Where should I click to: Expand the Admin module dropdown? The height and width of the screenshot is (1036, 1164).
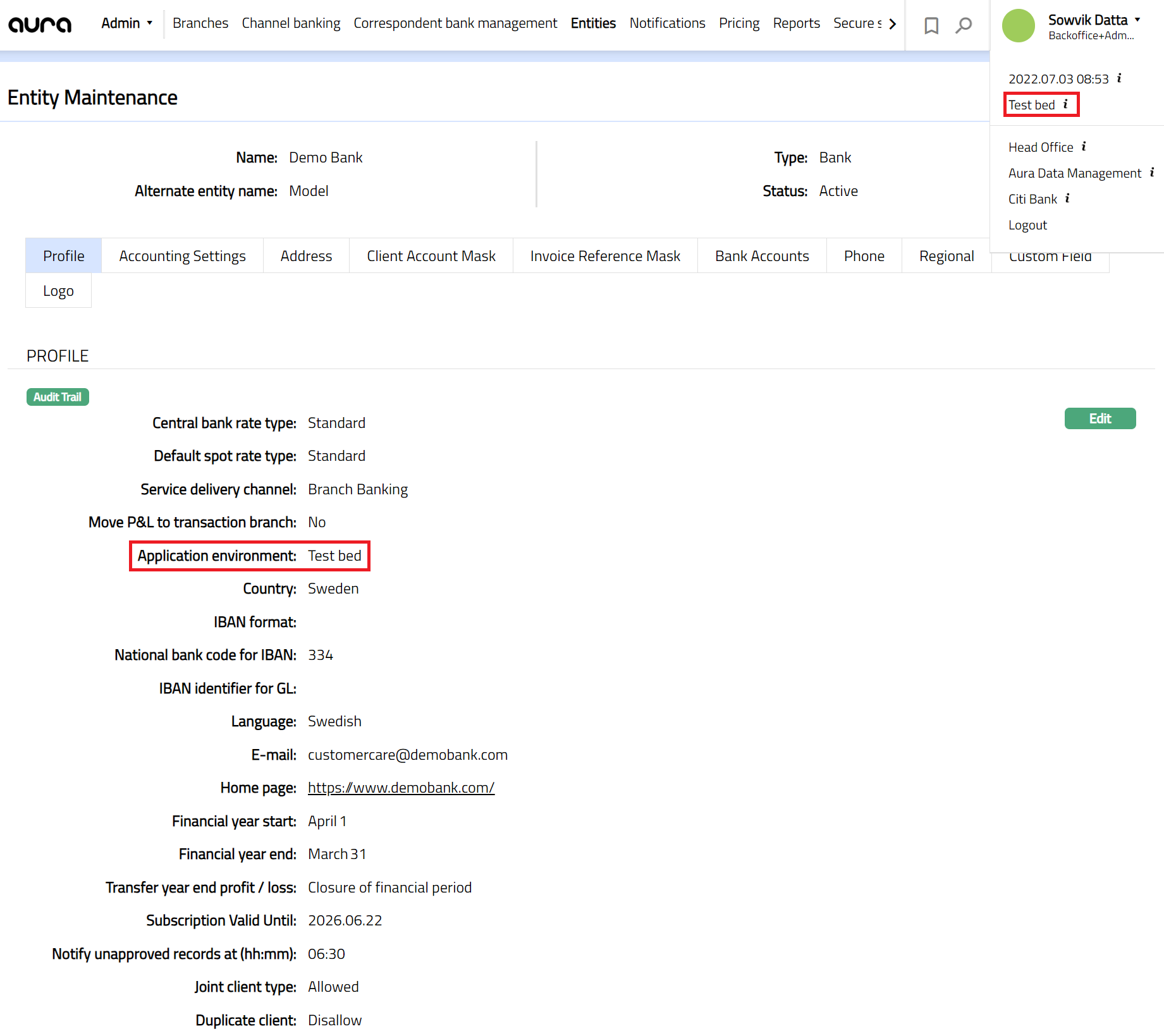pyautogui.click(x=127, y=23)
